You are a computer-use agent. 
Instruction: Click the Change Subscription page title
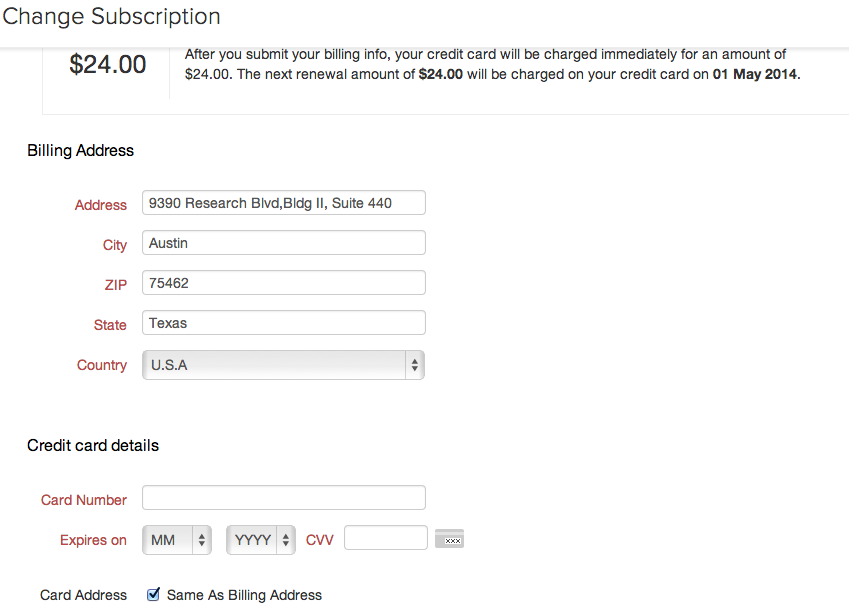112,16
